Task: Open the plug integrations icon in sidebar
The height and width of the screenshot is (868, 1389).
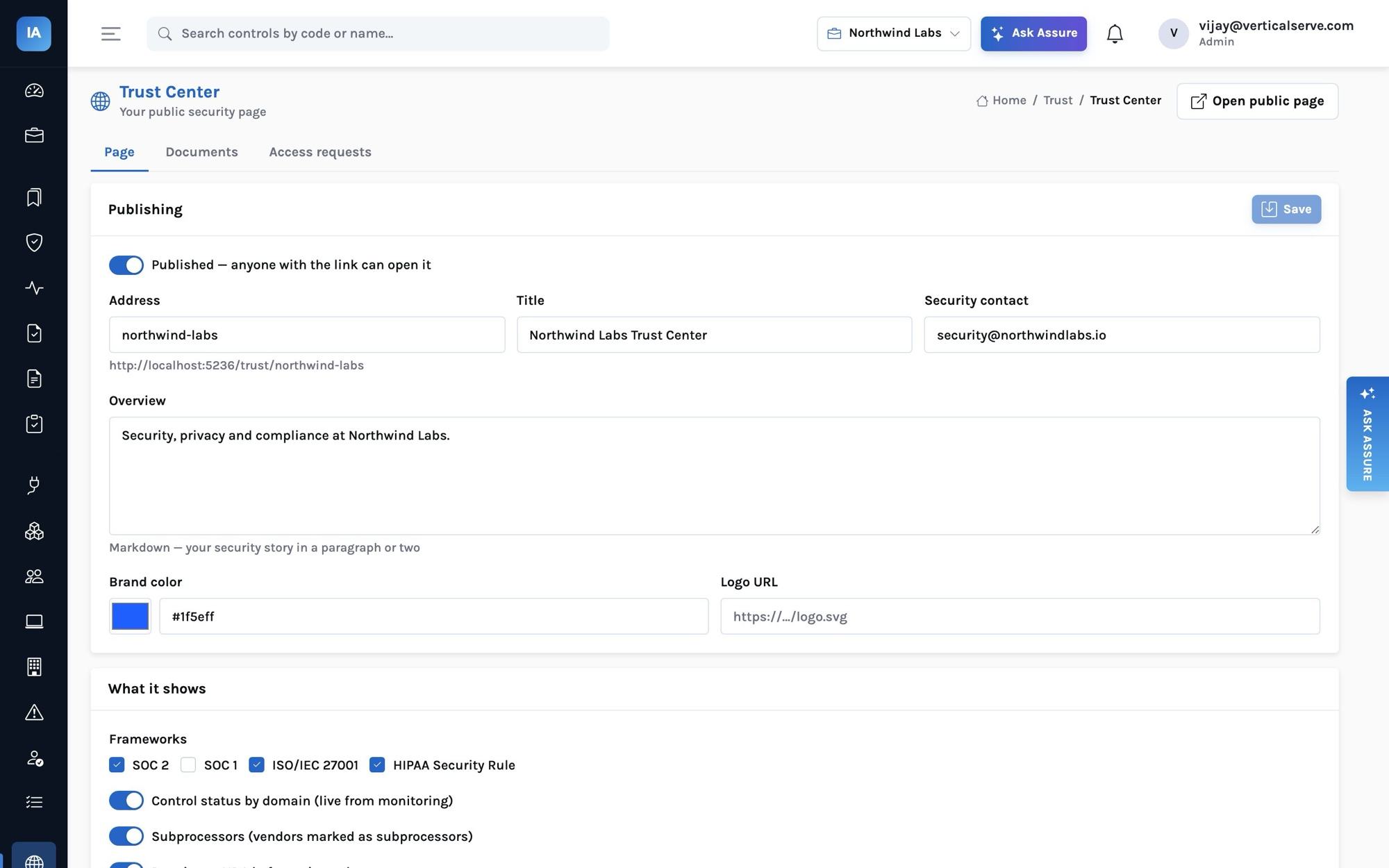Action: tap(34, 485)
